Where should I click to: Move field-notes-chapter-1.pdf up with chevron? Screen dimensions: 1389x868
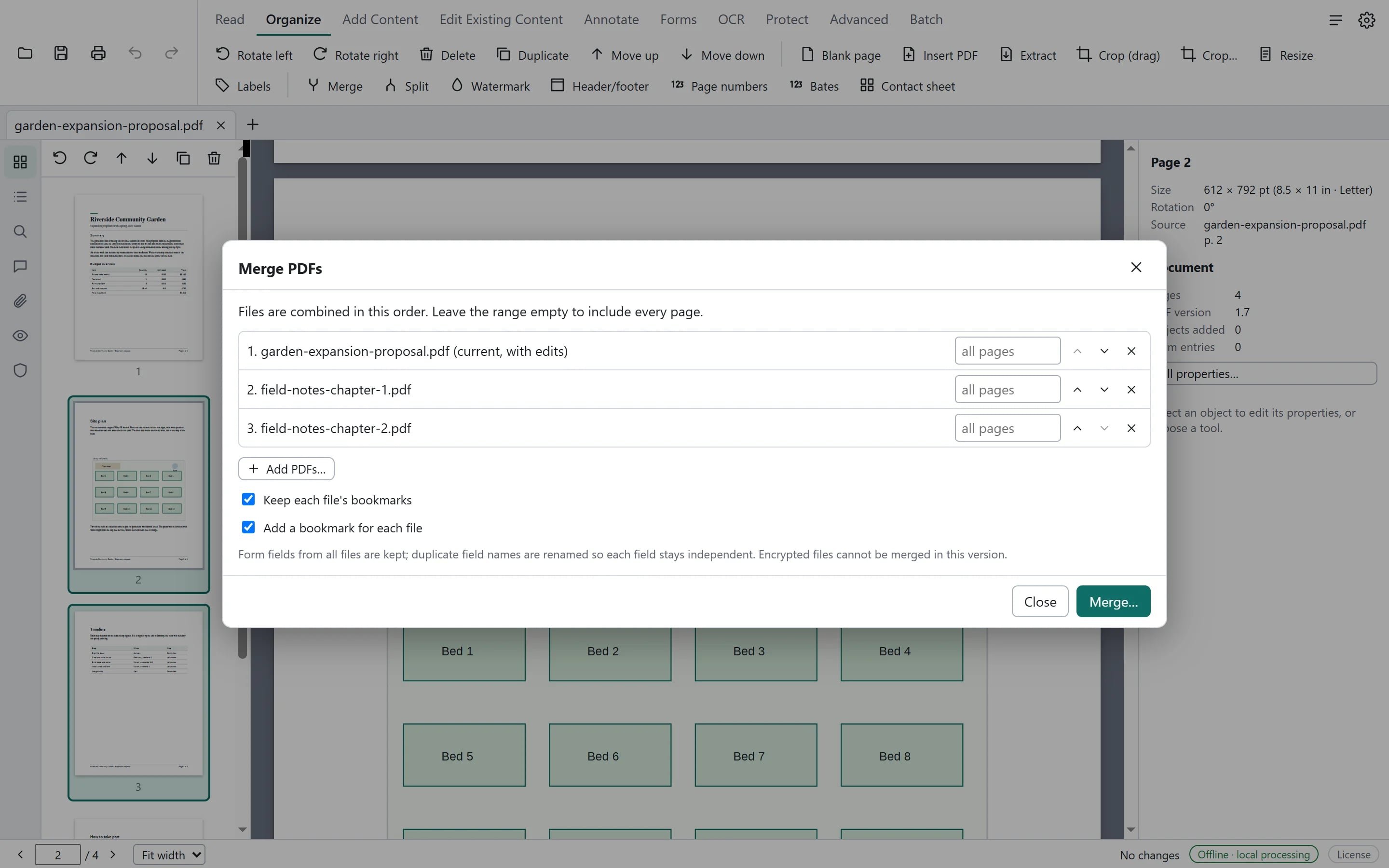point(1077,389)
